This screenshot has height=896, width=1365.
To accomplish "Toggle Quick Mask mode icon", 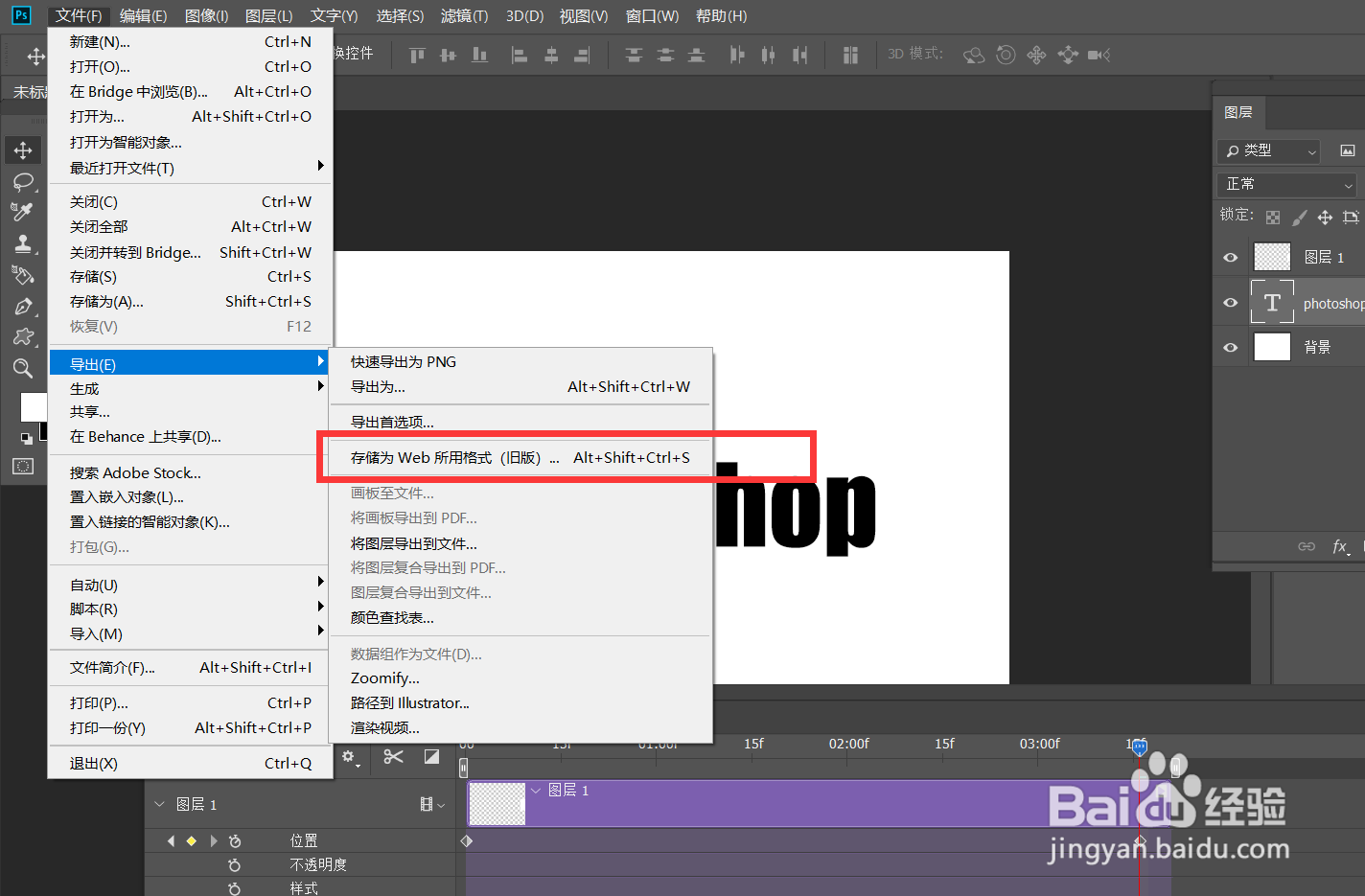I will click(x=23, y=467).
